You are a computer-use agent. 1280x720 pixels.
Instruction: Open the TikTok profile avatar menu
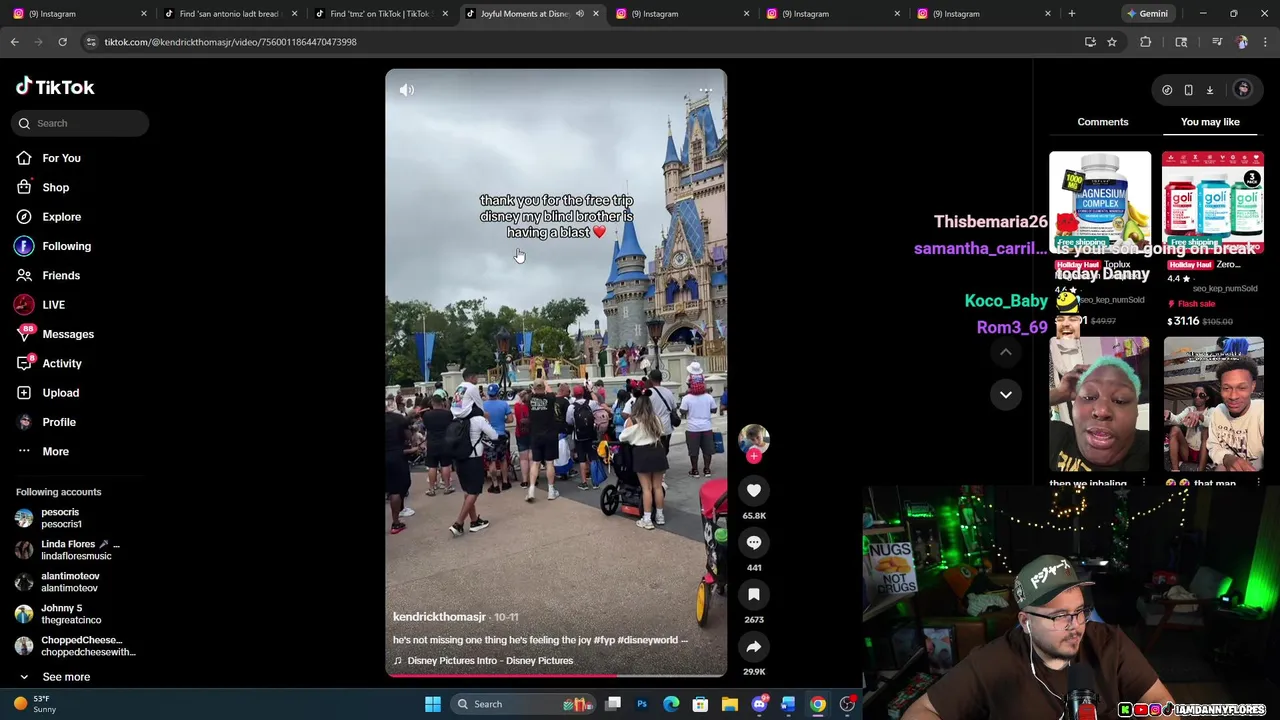pos(1243,90)
